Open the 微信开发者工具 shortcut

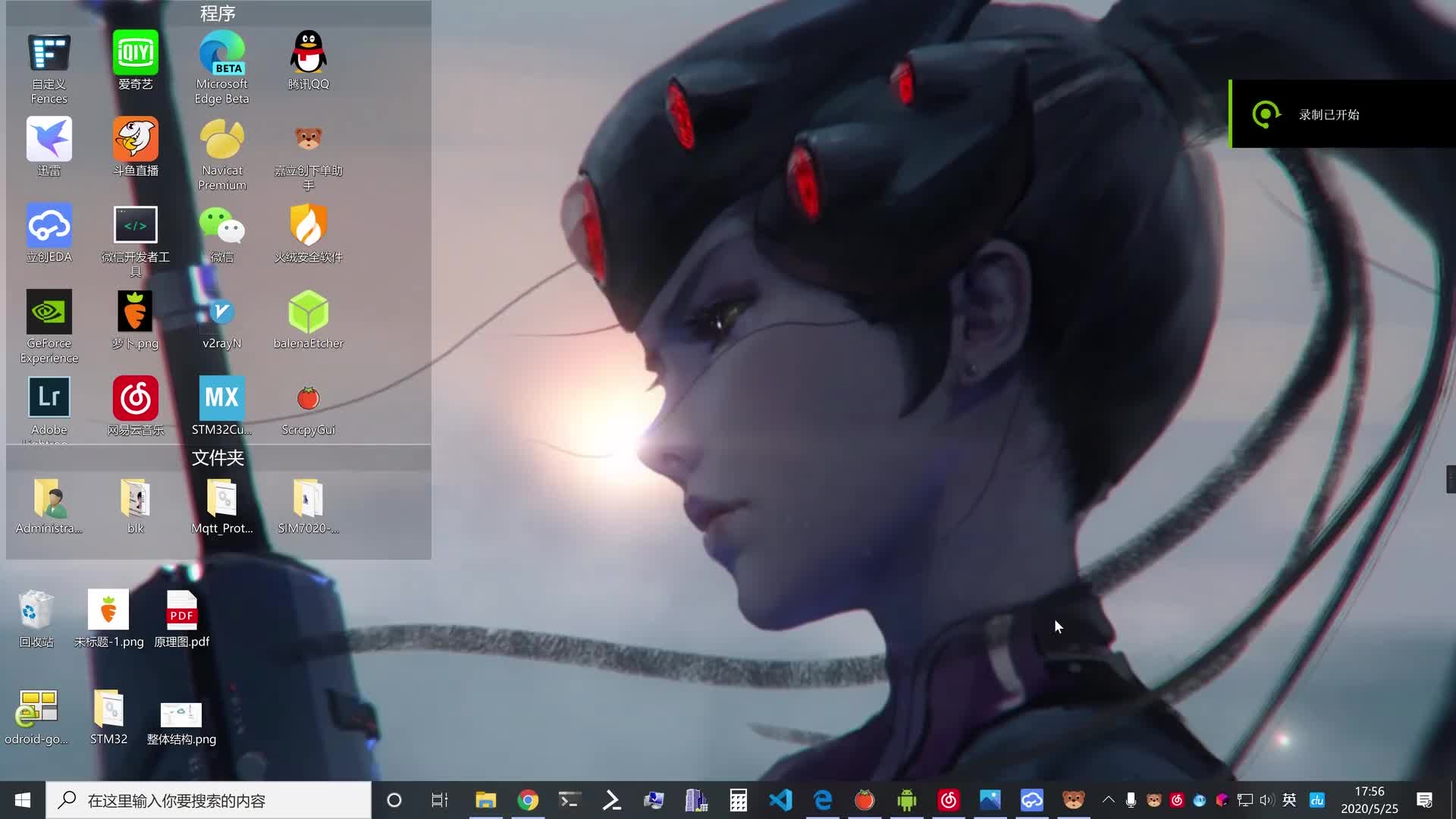136,241
